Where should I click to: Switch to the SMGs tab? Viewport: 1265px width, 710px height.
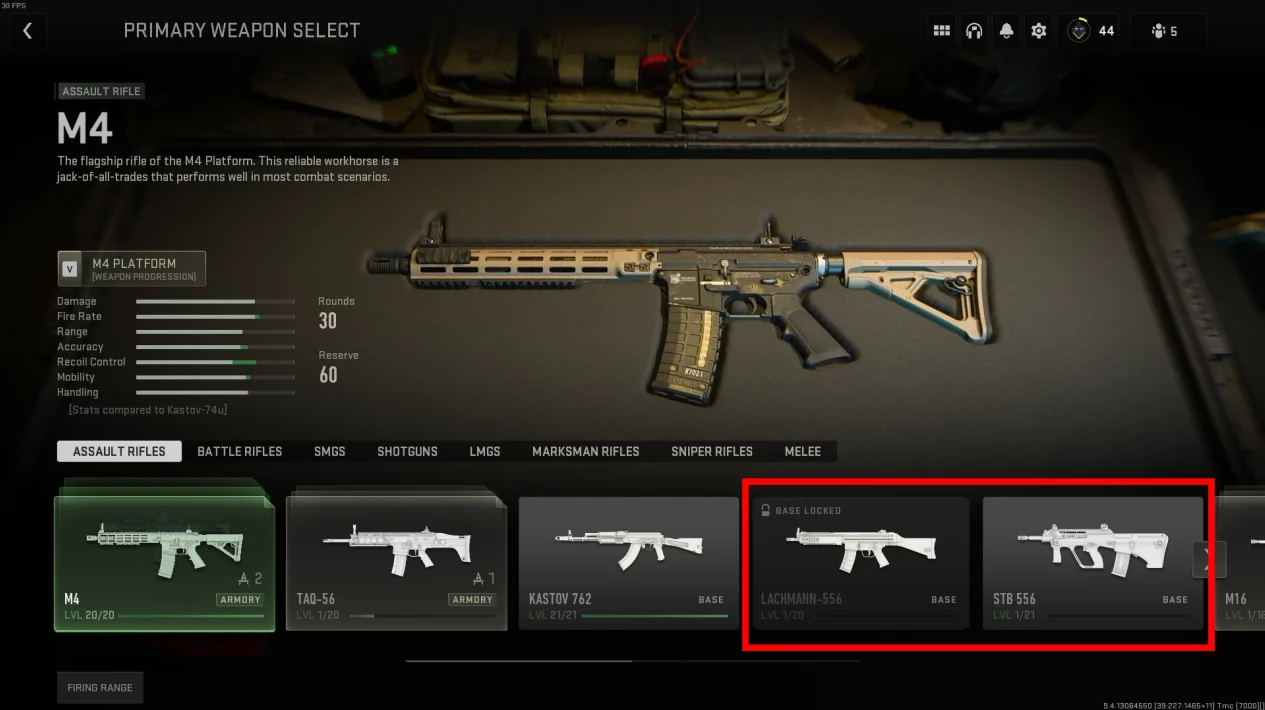pyautogui.click(x=330, y=451)
